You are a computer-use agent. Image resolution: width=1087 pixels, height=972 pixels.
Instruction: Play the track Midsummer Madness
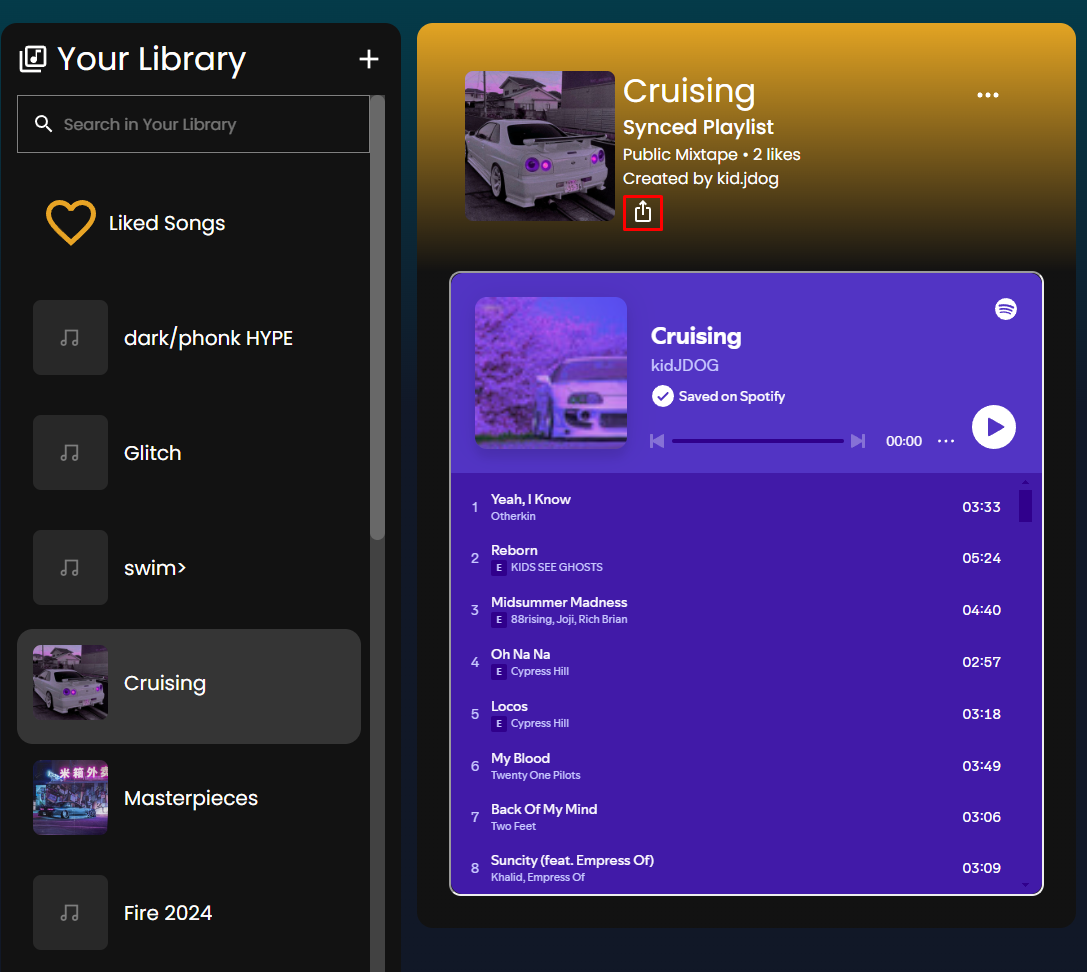[558, 602]
